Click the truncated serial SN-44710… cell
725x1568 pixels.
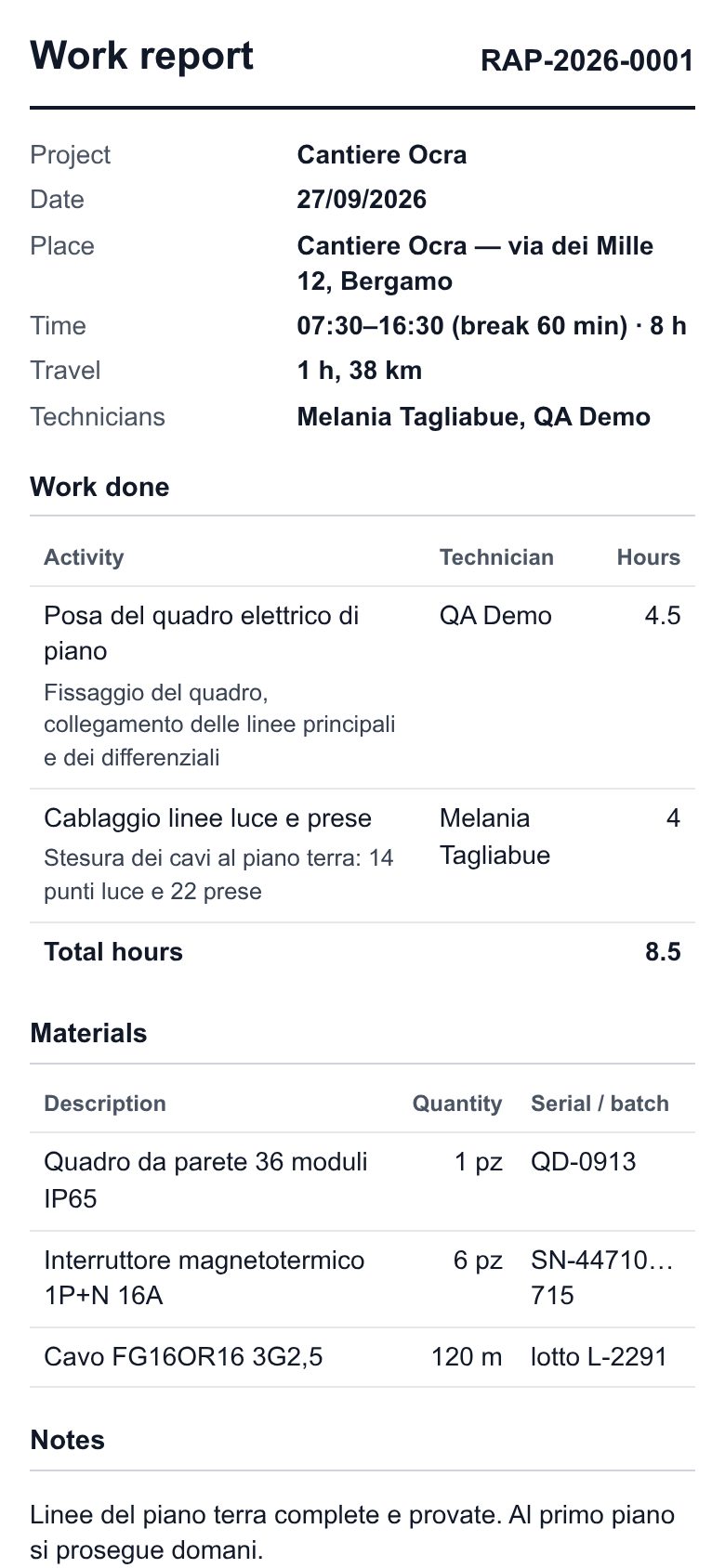tap(602, 1278)
